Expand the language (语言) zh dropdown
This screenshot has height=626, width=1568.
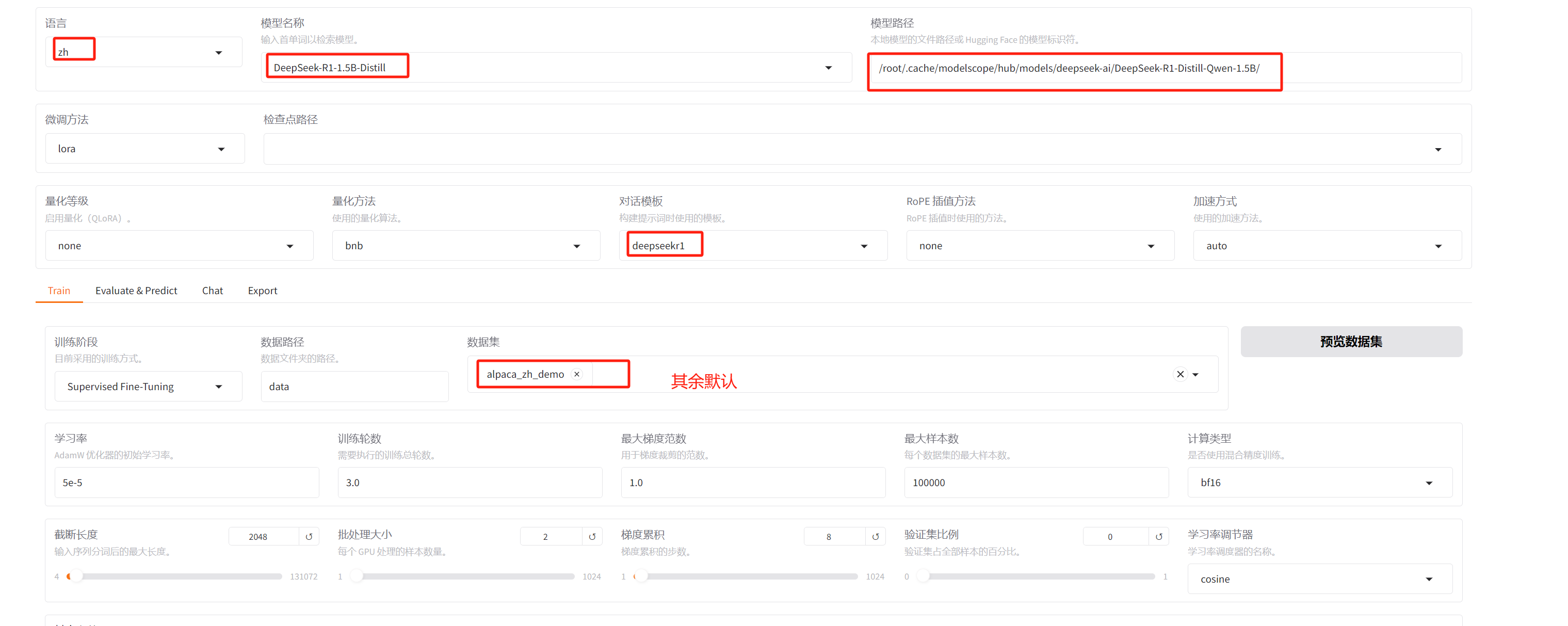[219, 53]
